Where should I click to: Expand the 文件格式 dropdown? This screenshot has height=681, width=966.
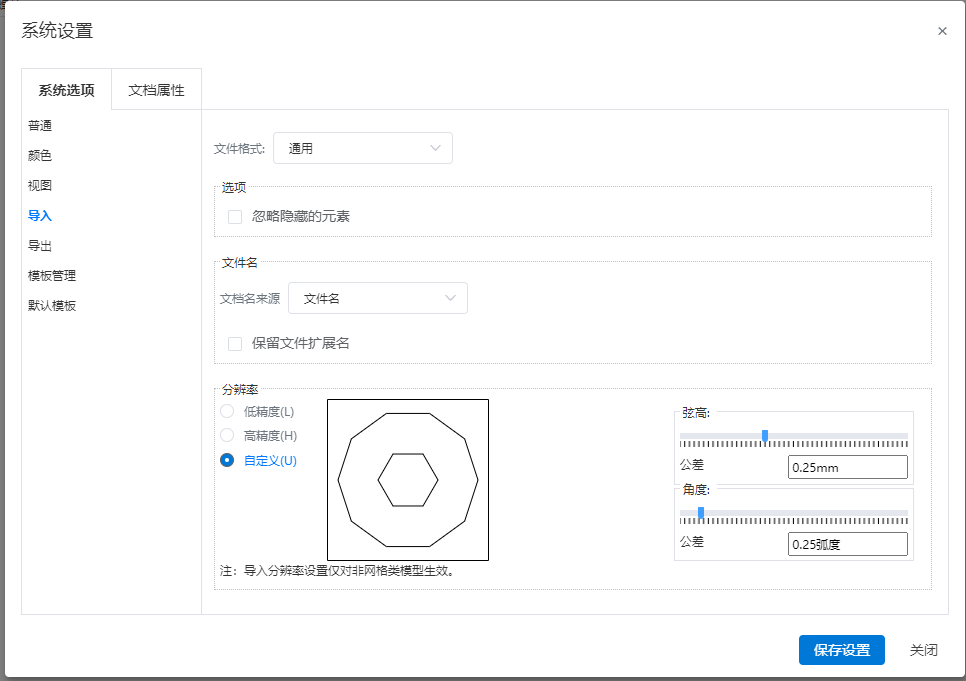362,148
